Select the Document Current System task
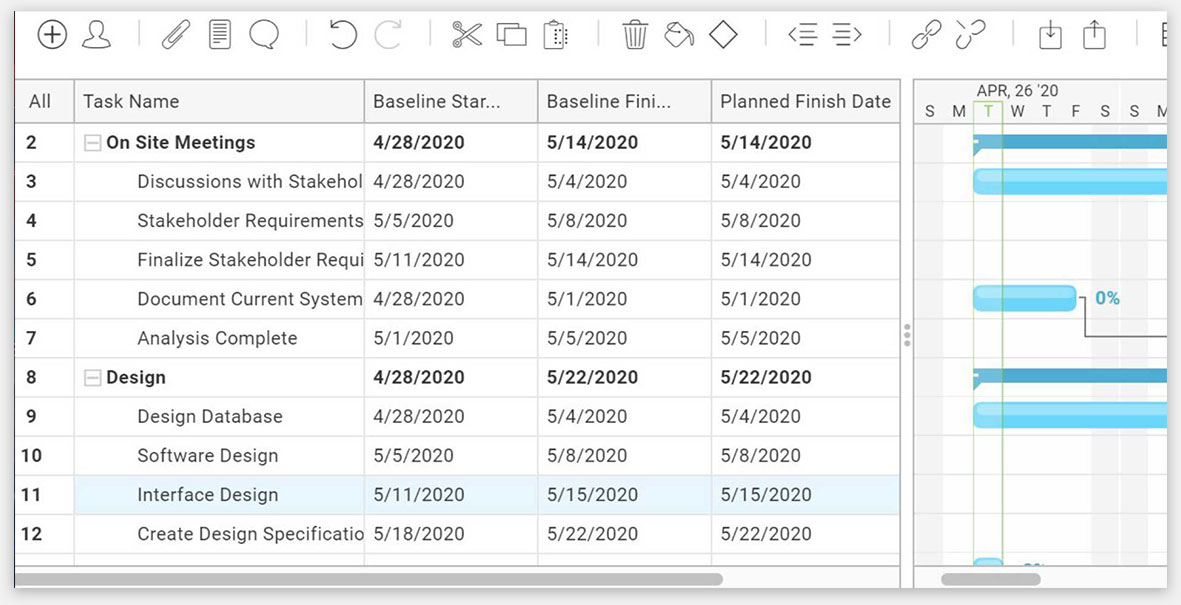This screenshot has width=1181, height=605. [x=250, y=299]
